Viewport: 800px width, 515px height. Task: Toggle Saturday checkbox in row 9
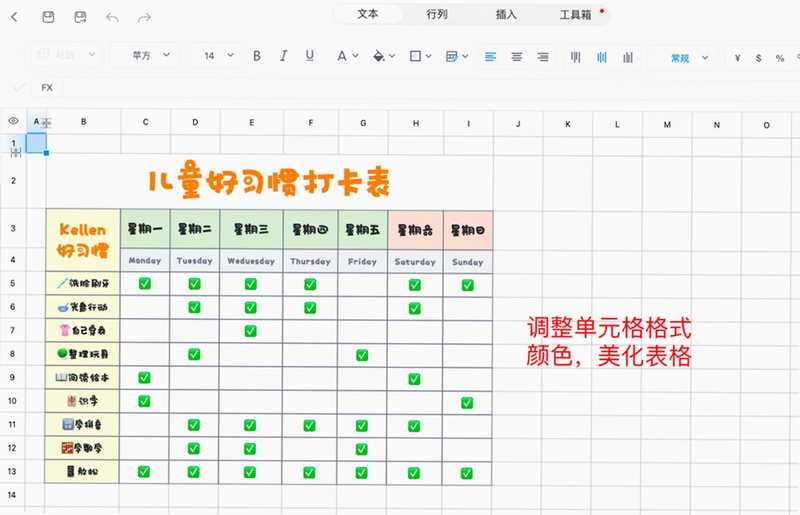(414, 379)
